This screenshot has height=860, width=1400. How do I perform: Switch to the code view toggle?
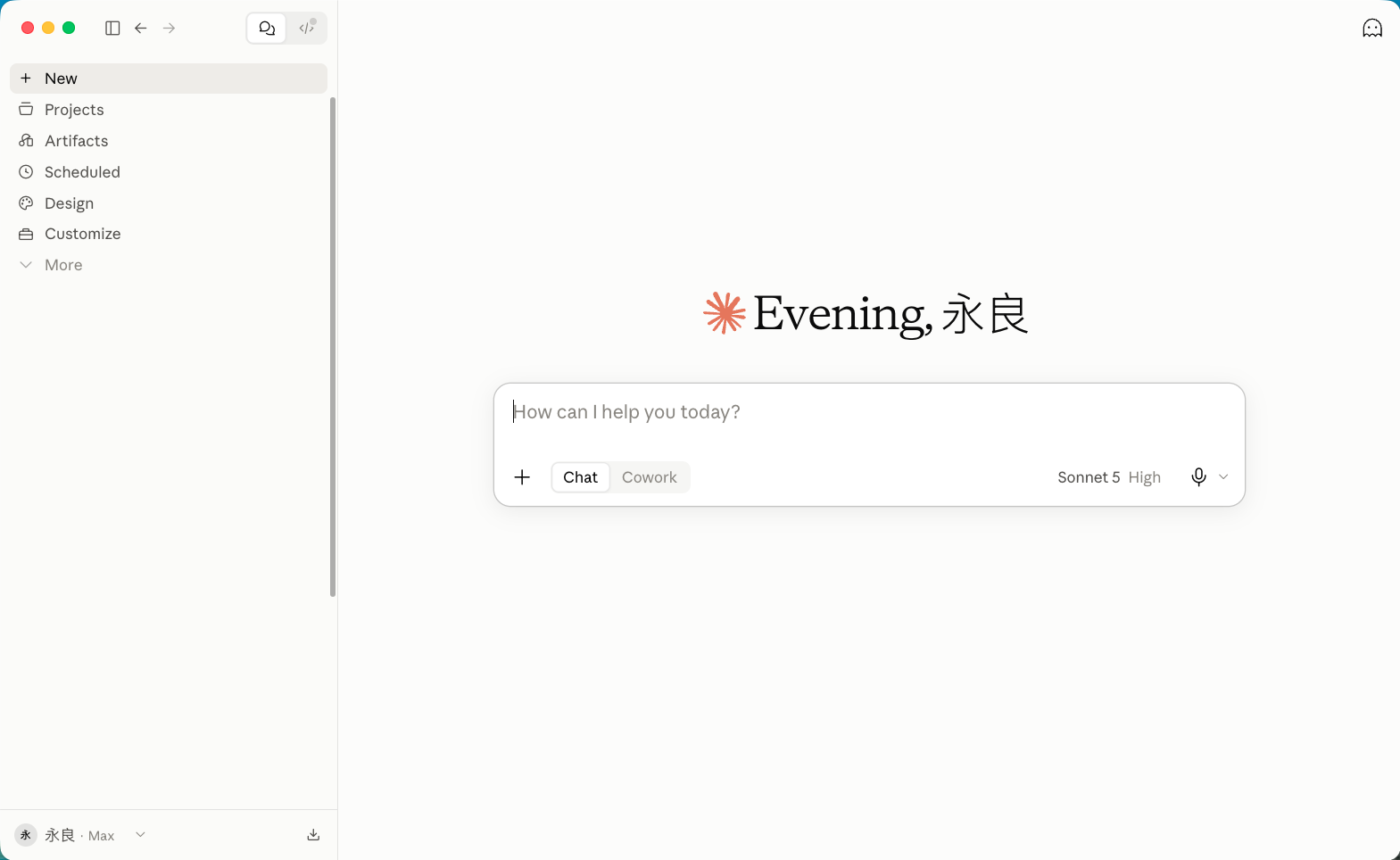[x=307, y=28]
